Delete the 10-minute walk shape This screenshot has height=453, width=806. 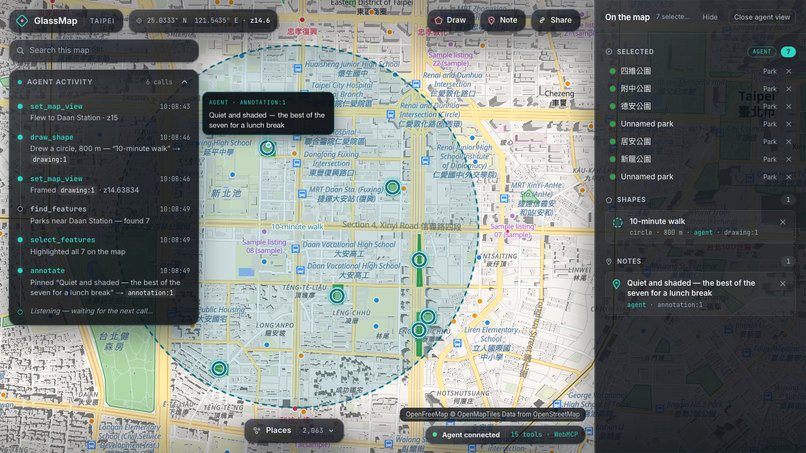(782, 222)
